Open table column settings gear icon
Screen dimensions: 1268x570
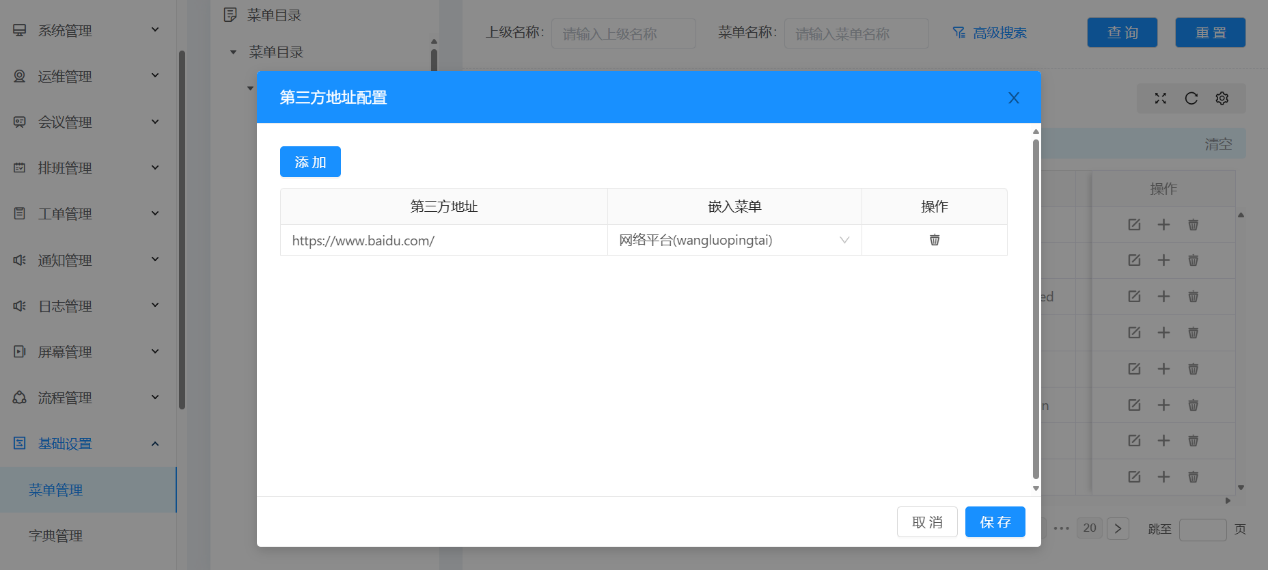[x=1221, y=98]
